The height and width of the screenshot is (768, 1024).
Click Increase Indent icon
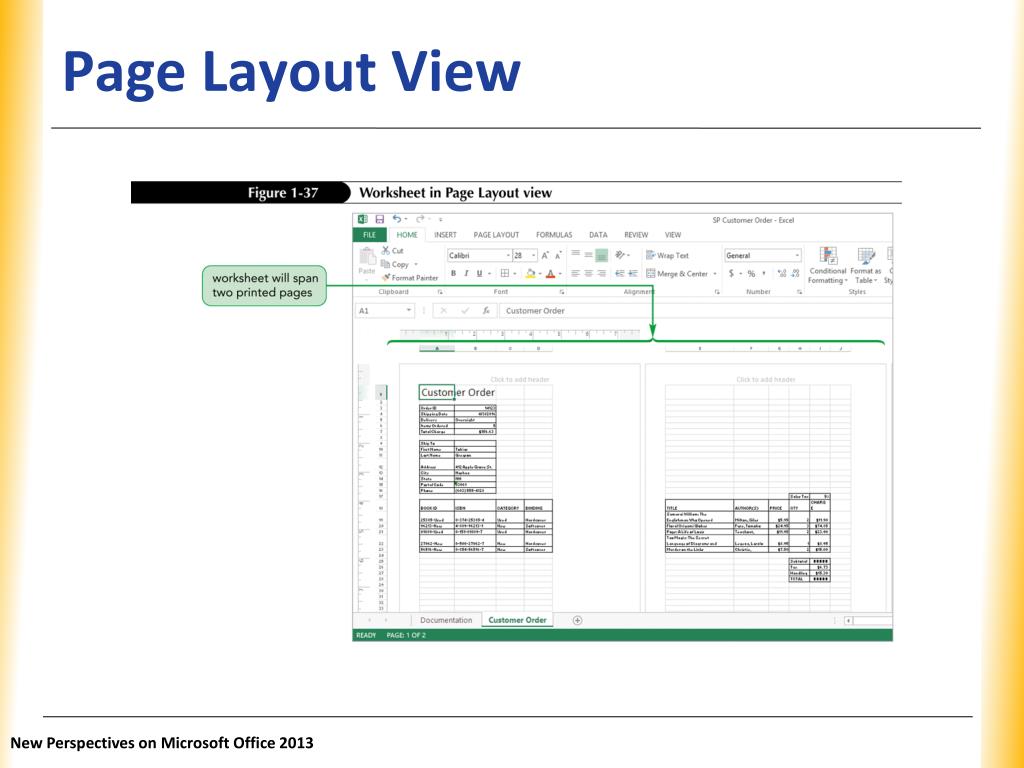(x=633, y=274)
